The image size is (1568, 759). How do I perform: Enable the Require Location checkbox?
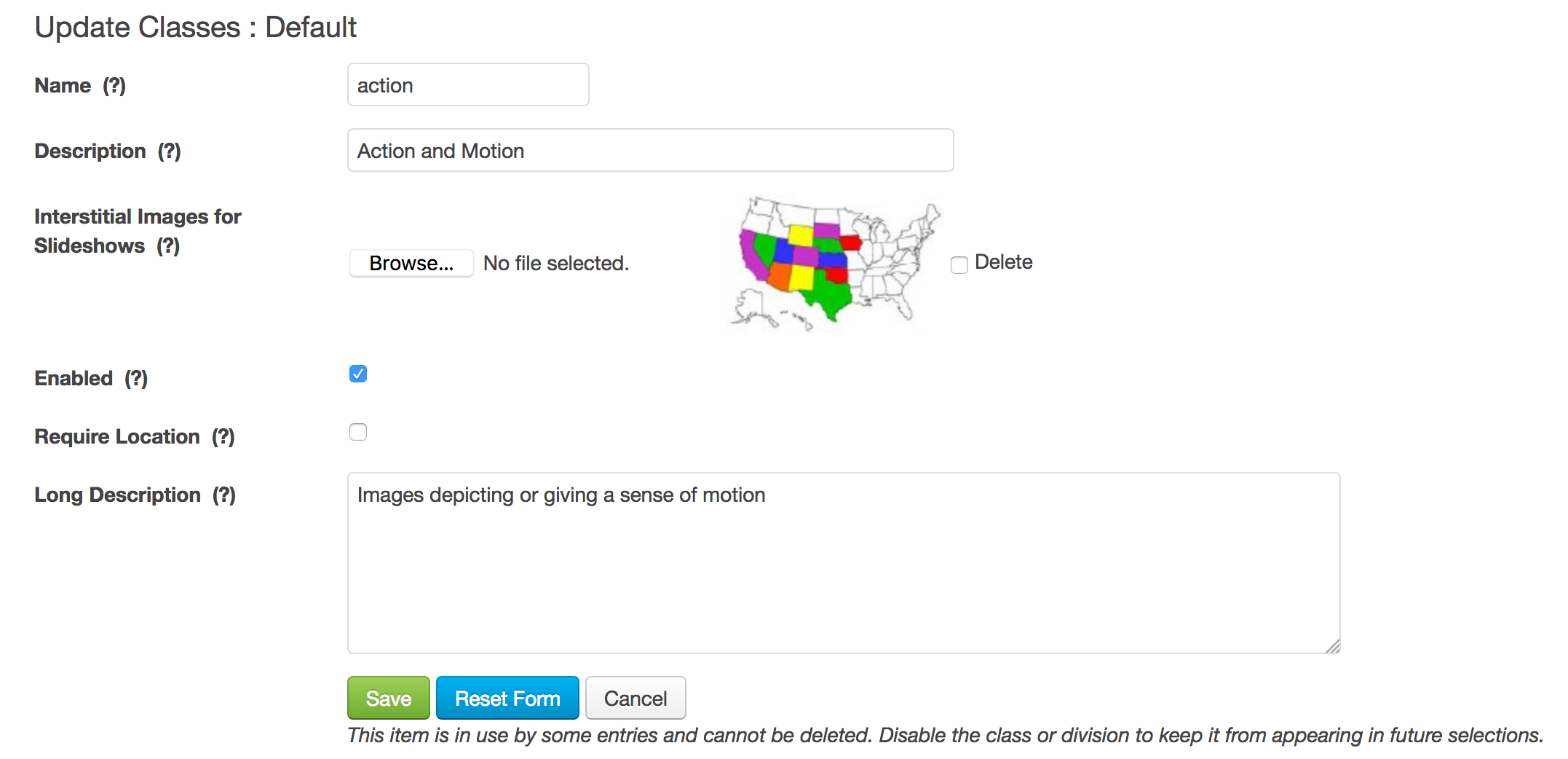pos(358,433)
